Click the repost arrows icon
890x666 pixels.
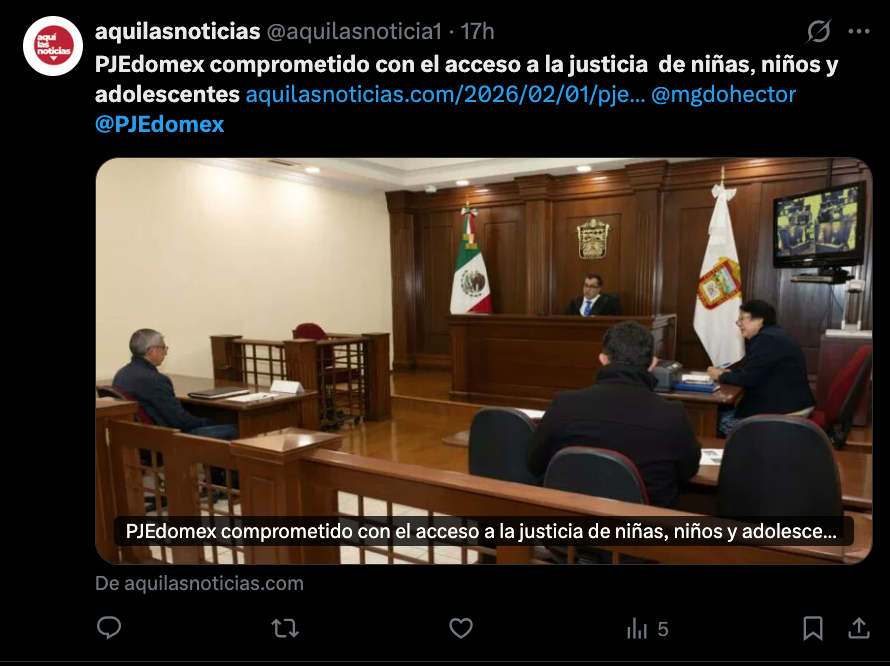pos(285,629)
